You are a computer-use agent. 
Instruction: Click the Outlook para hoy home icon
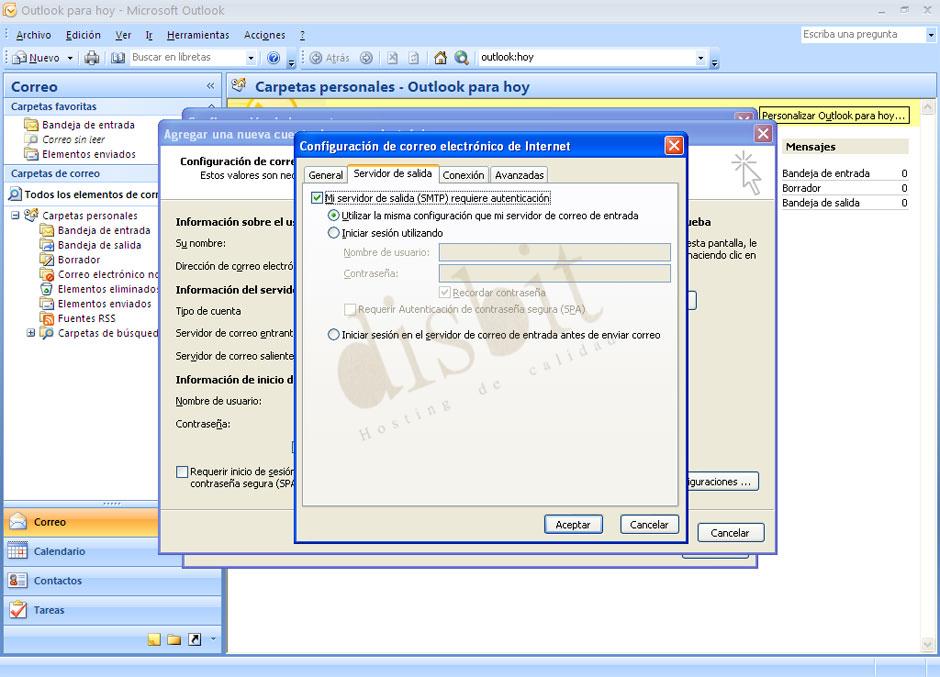click(439, 57)
